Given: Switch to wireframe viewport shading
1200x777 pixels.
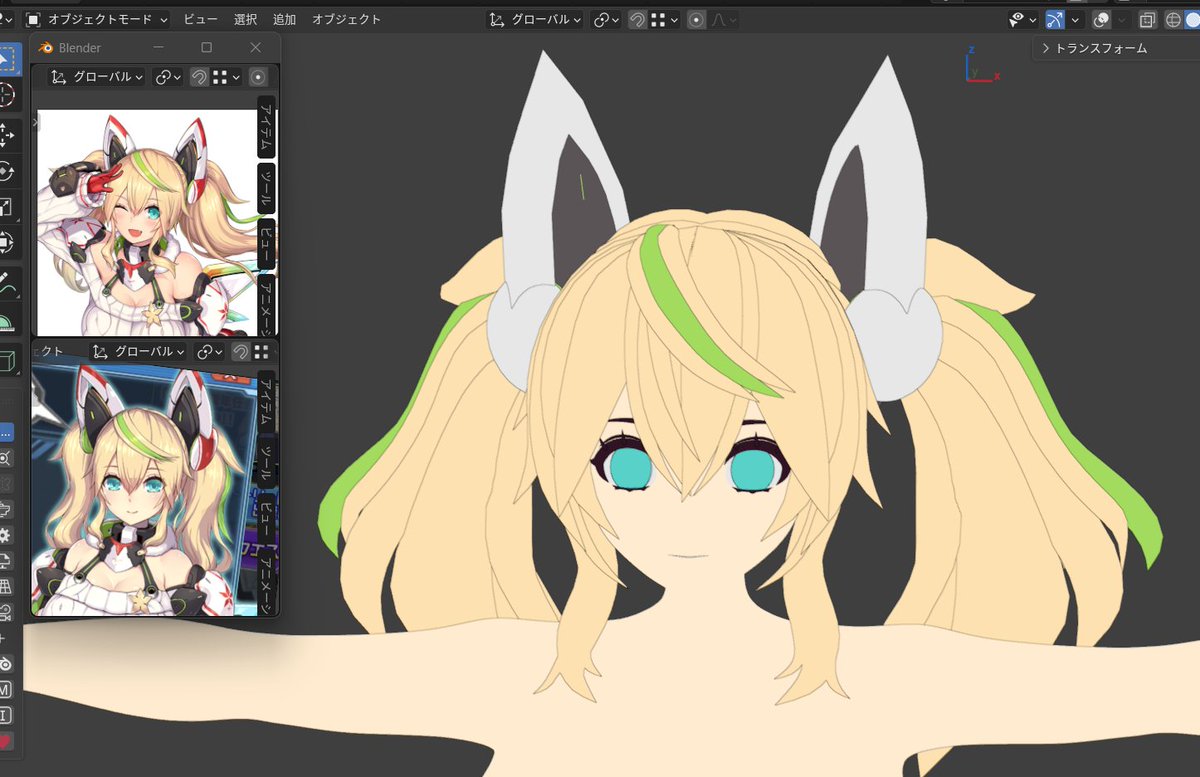Looking at the screenshot, I should point(1174,19).
